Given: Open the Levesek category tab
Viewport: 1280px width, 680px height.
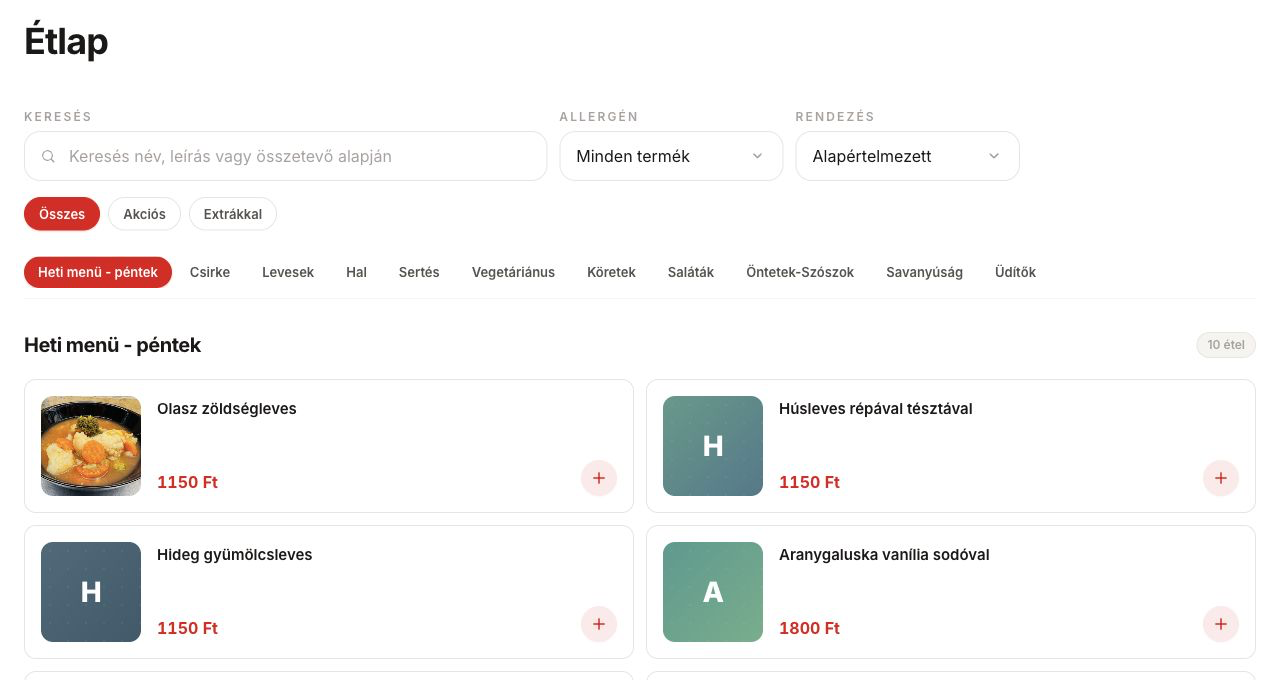Looking at the screenshot, I should click(x=288, y=272).
